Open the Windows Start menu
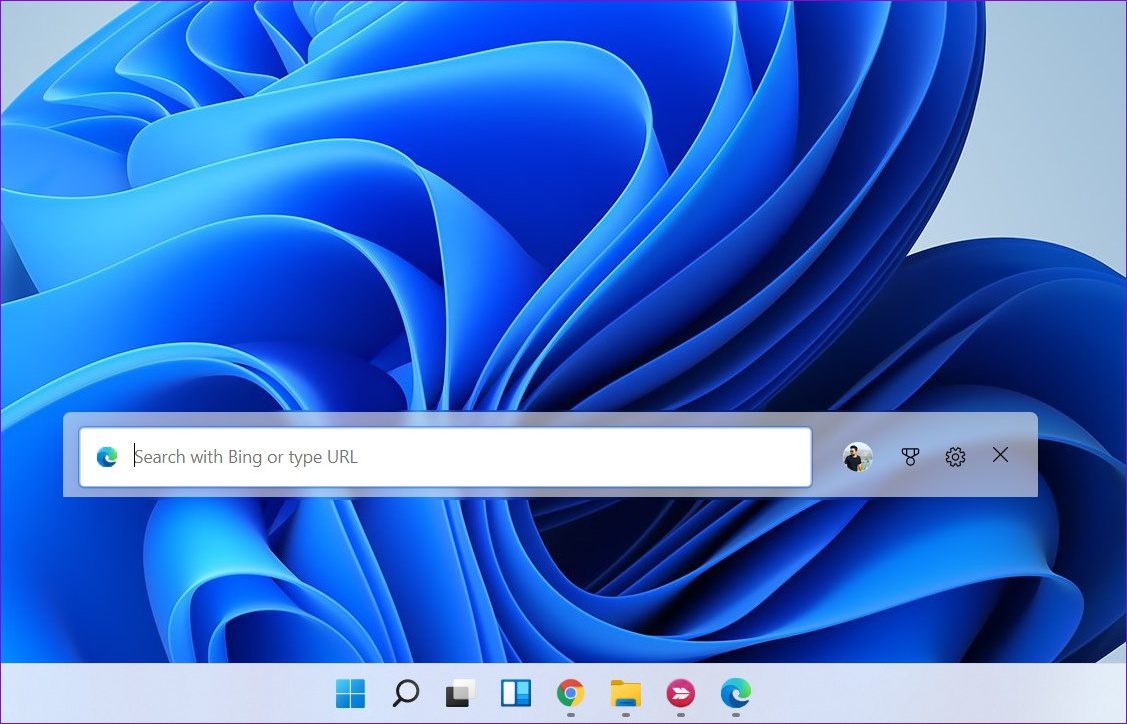The height and width of the screenshot is (724, 1127). [350, 693]
